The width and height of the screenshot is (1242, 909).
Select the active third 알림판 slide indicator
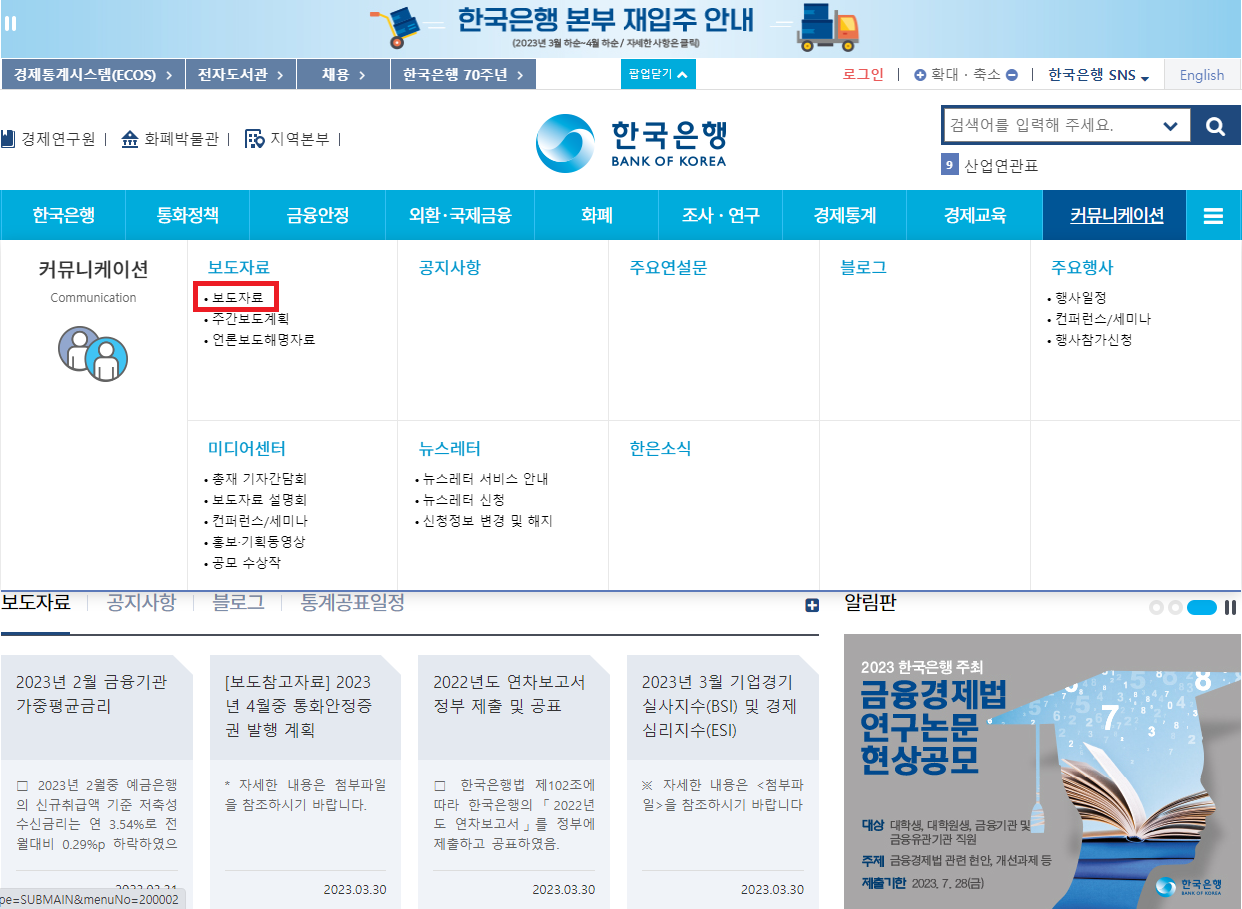coord(1202,607)
